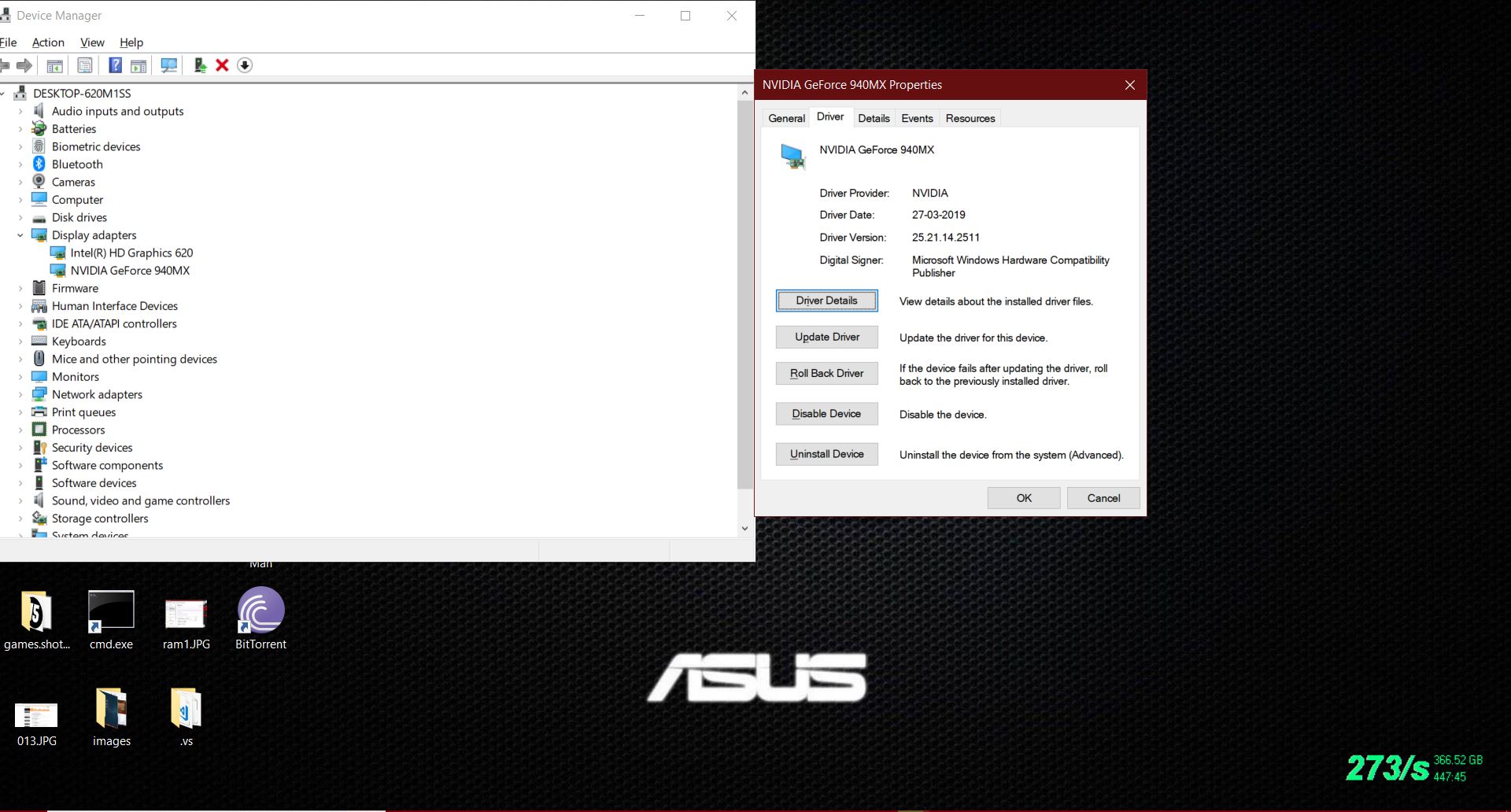The image size is (1511, 812).
Task: Select the games.shot... desktop folder
Action: coord(36,620)
